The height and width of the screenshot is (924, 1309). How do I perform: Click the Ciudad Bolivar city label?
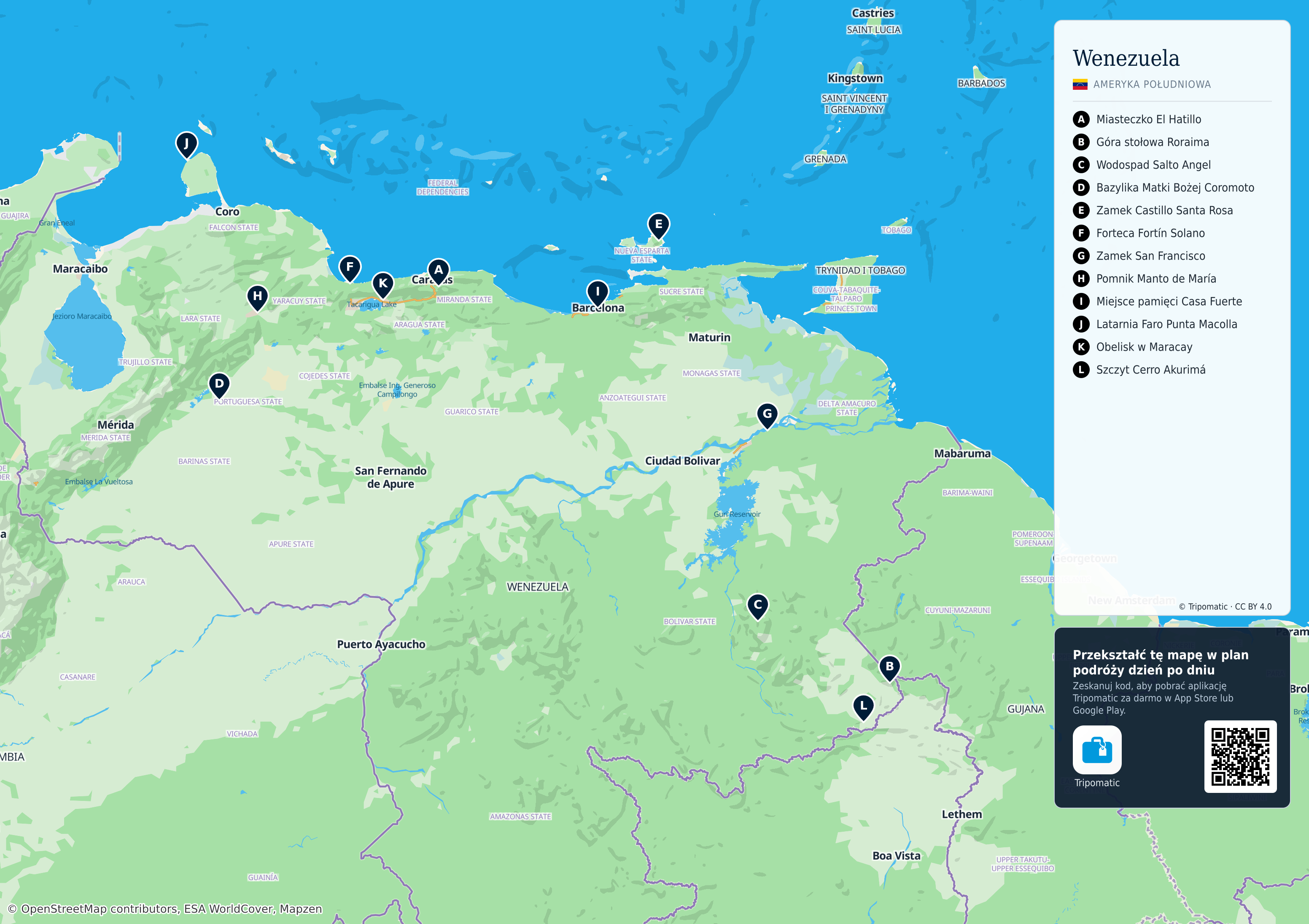coord(682,461)
